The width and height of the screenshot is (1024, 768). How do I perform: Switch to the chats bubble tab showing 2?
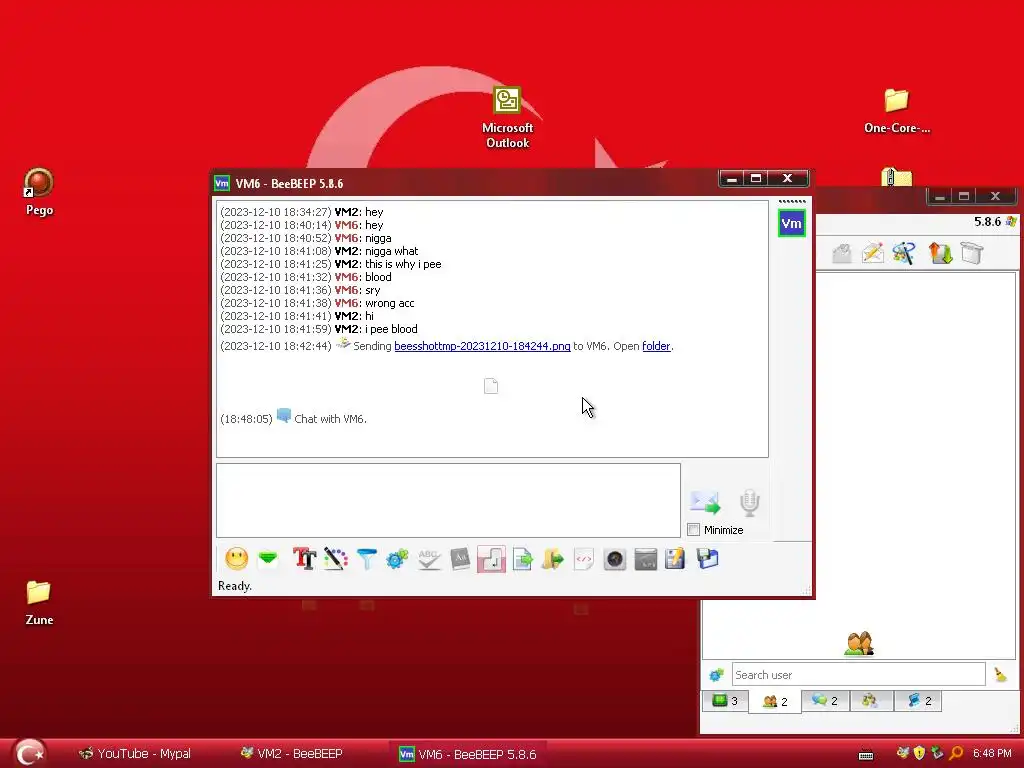point(824,701)
